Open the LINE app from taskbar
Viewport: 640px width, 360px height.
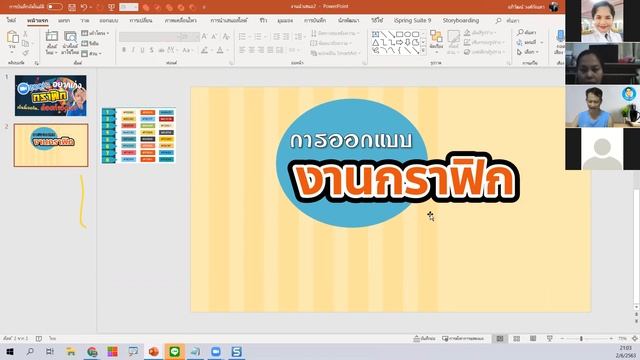pos(174,351)
